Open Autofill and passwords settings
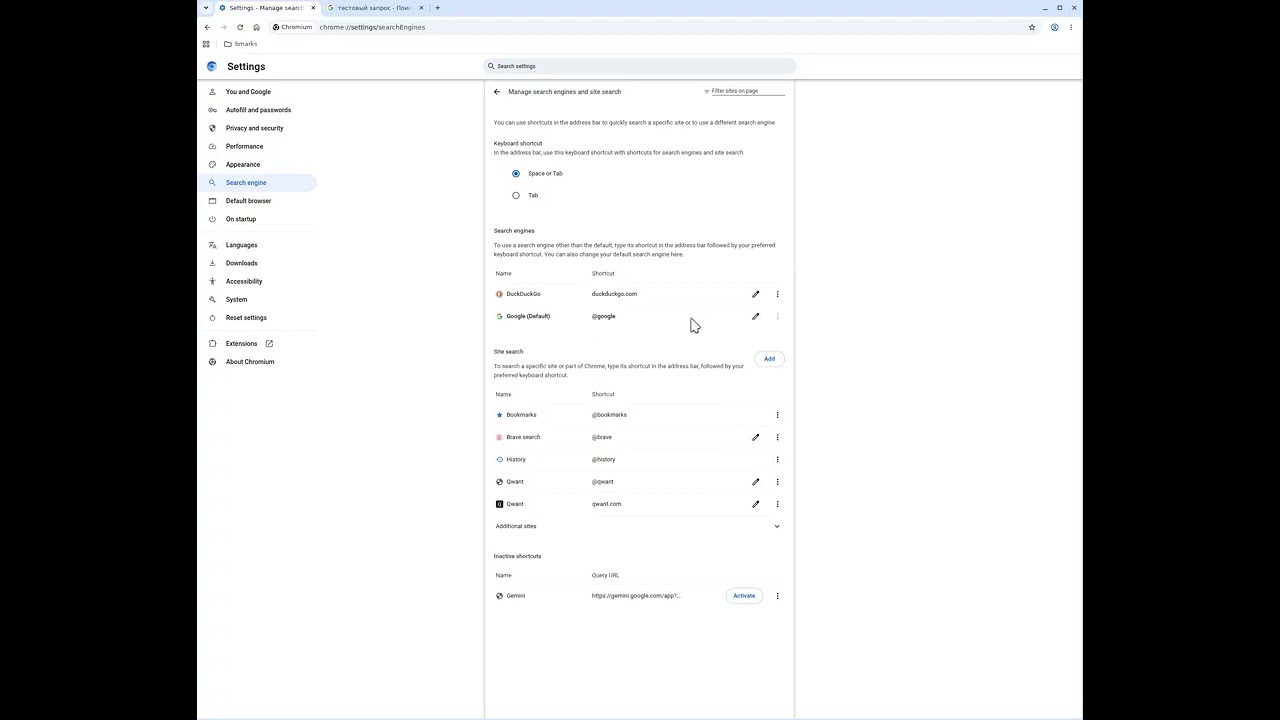 click(x=258, y=110)
